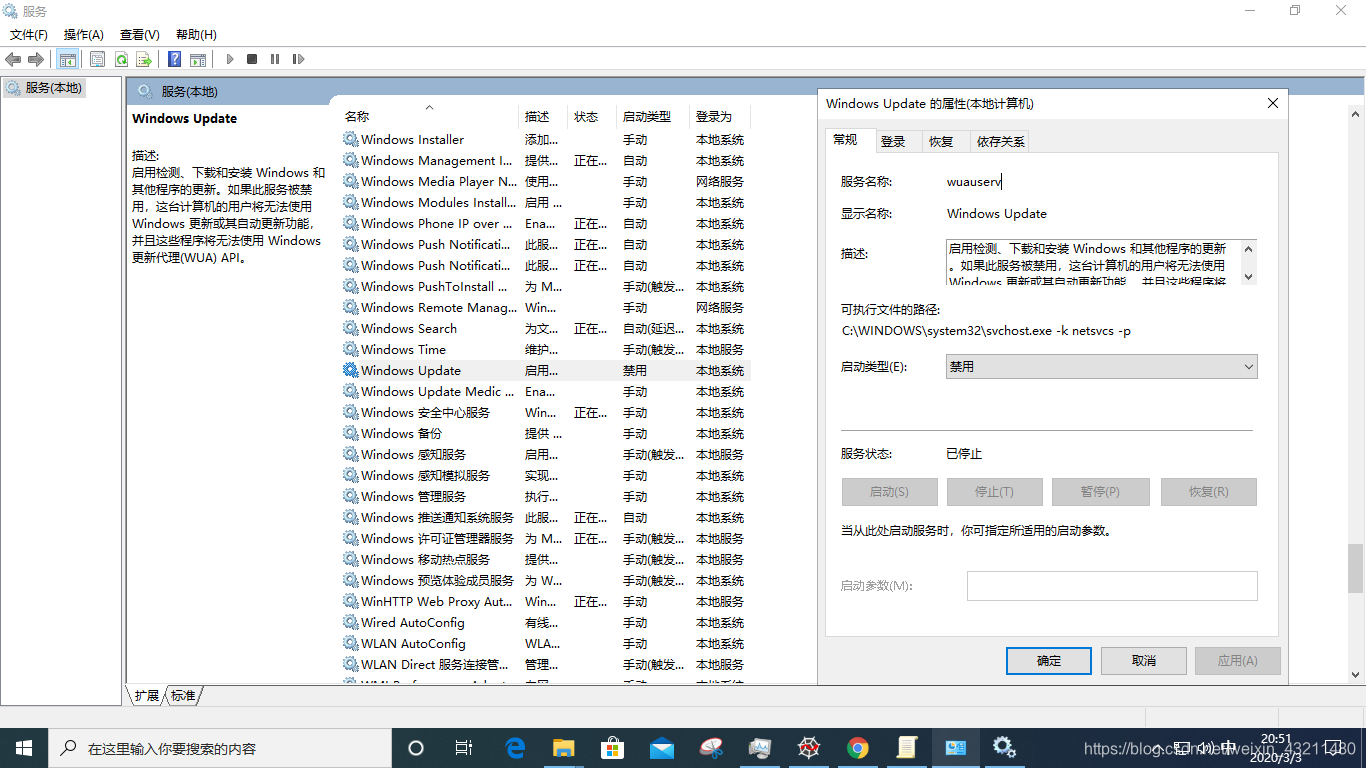The height and width of the screenshot is (768, 1366).
Task: Click the blue Help question-mark icon
Action: tap(174, 59)
